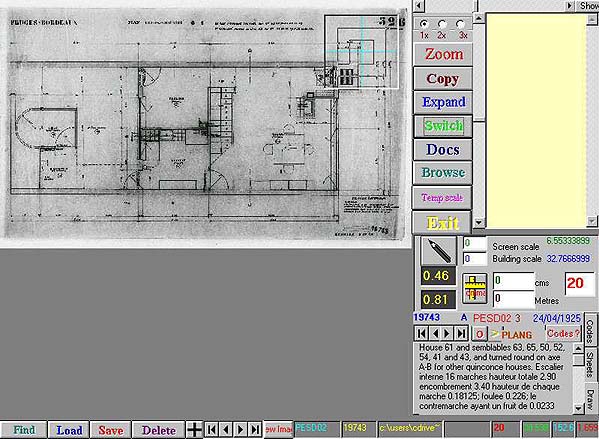Click the Copy button

click(x=443, y=79)
